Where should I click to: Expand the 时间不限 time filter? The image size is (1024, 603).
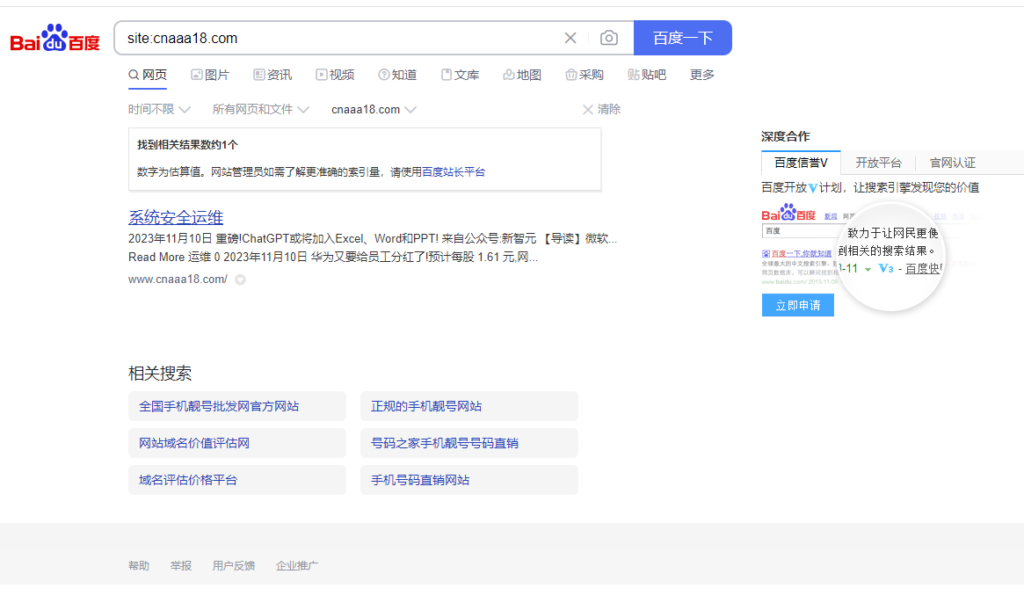[159, 110]
